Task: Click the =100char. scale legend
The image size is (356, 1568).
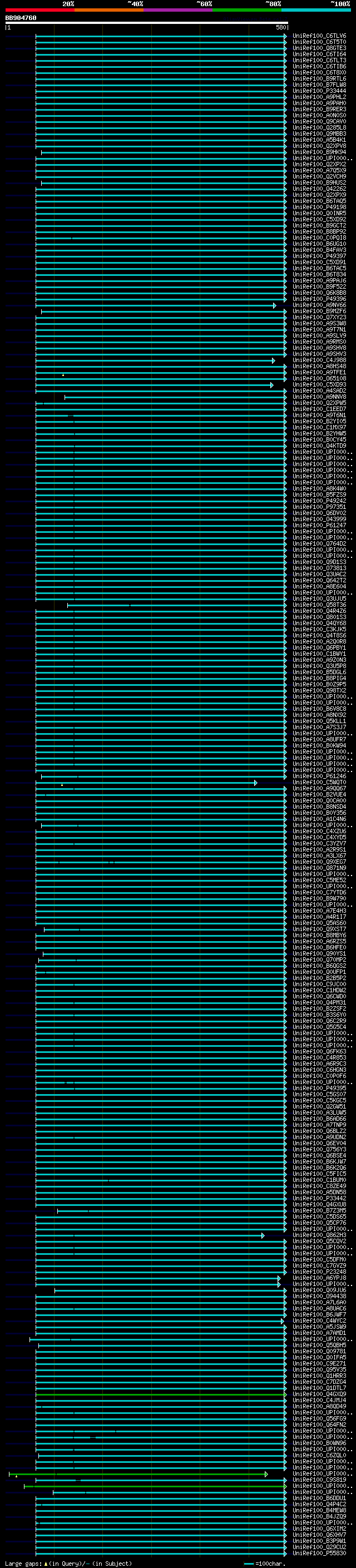Action: 264,1563
